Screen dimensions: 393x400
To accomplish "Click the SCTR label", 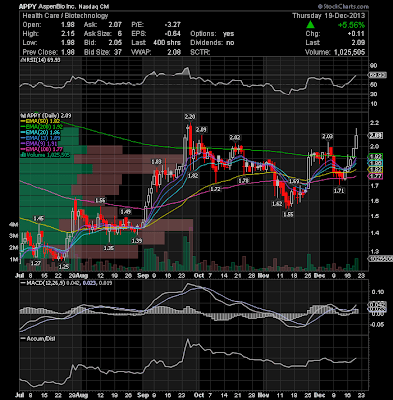I will [x=200, y=52].
